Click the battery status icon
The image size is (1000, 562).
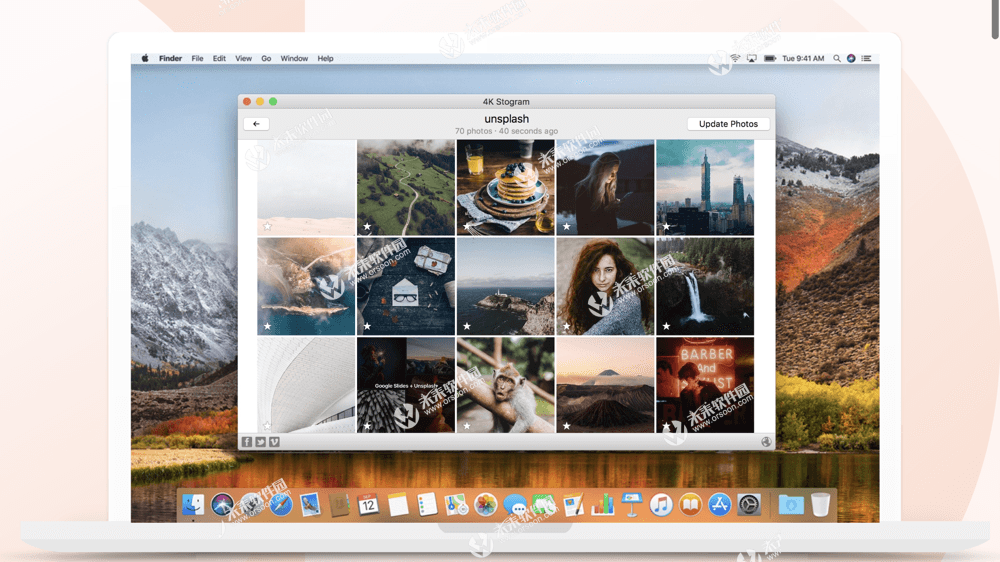pyautogui.click(x=770, y=58)
